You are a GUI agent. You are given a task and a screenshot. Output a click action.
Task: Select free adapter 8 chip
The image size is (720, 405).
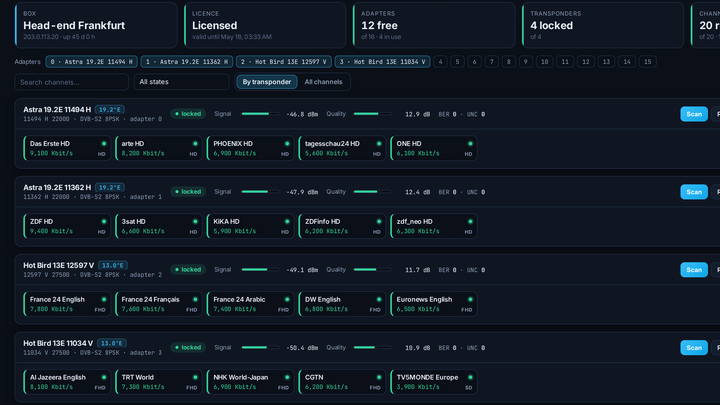click(508, 62)
